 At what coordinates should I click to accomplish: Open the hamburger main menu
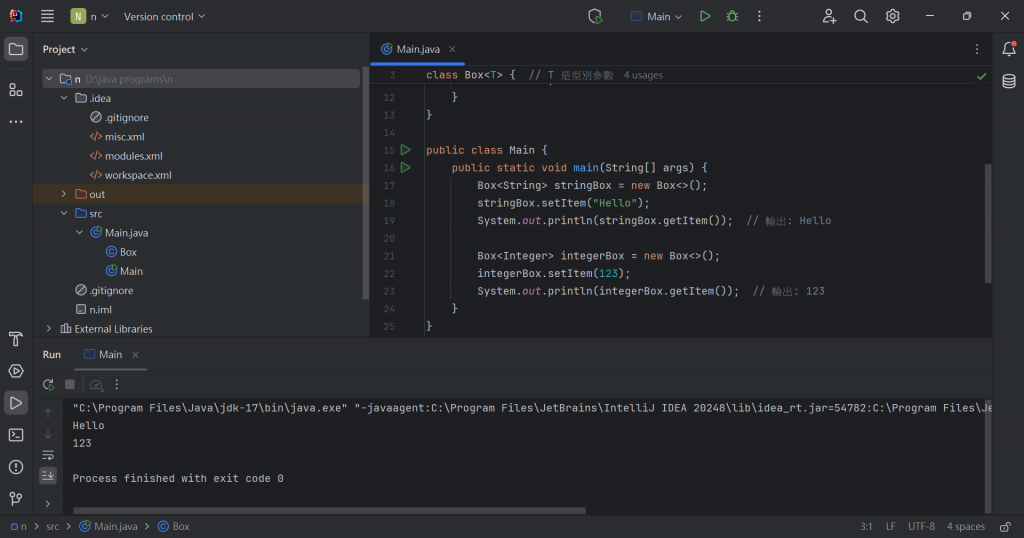(x=48, y=16)
